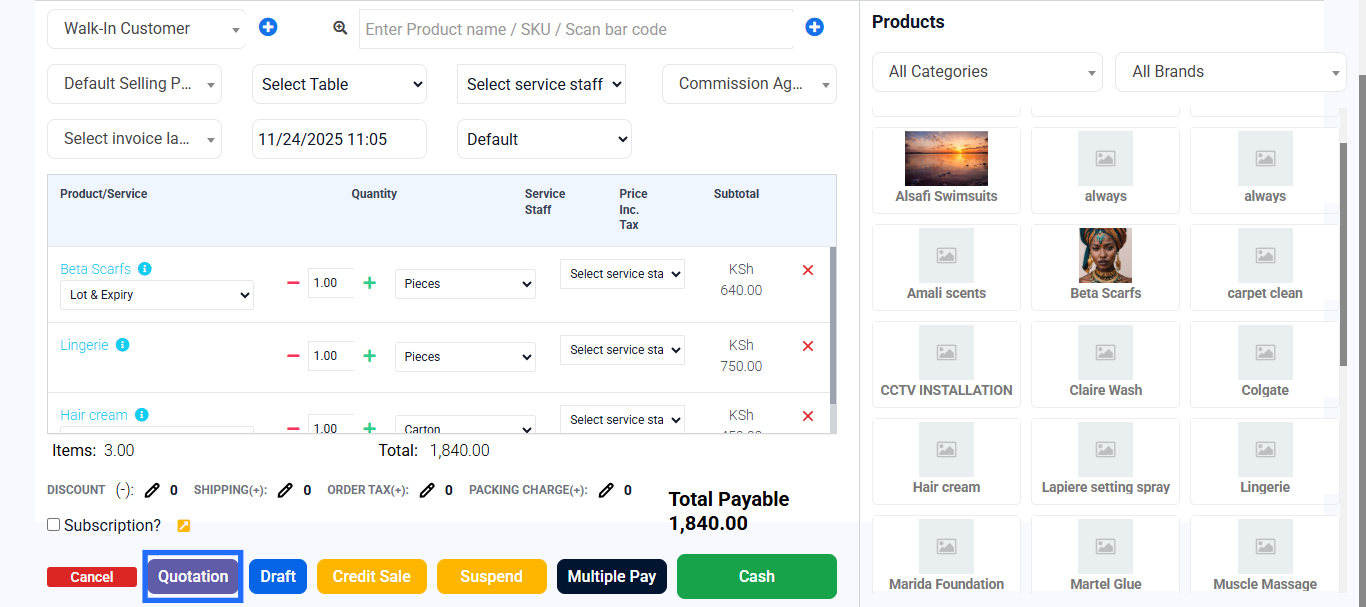Decrease the Hair cream quantity
Viewport: 1366px width, 607px height.
coord(293,428)
